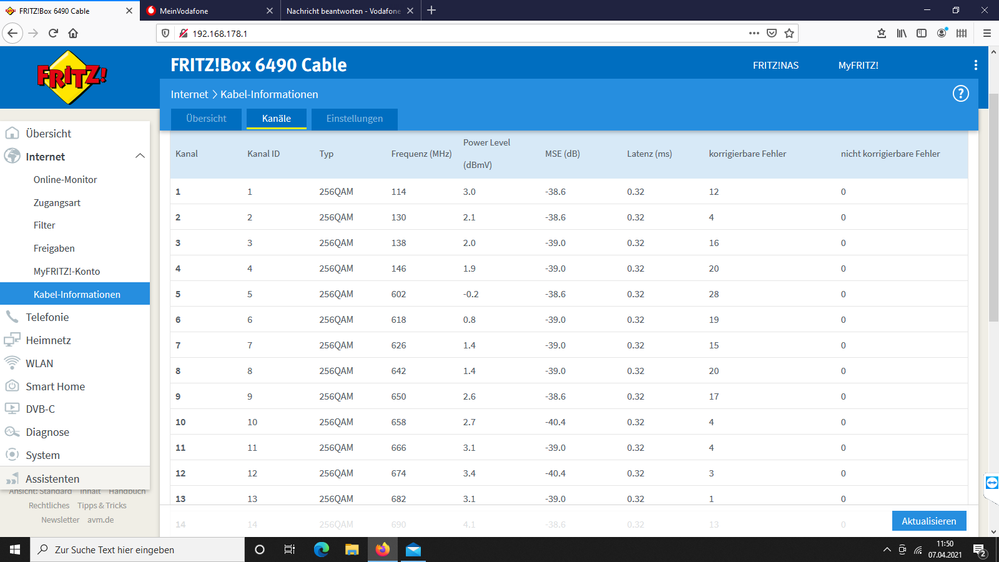999x562 pixels.
Task: Reload the page with refresh icon
Action: click(x=54, y=33)
